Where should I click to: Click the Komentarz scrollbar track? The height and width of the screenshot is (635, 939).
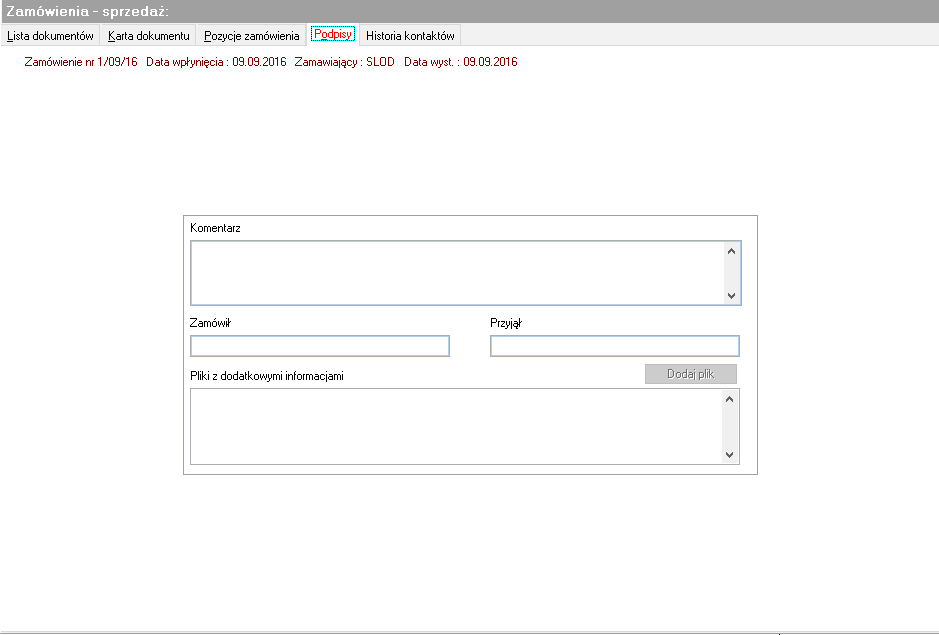[731, 273]
